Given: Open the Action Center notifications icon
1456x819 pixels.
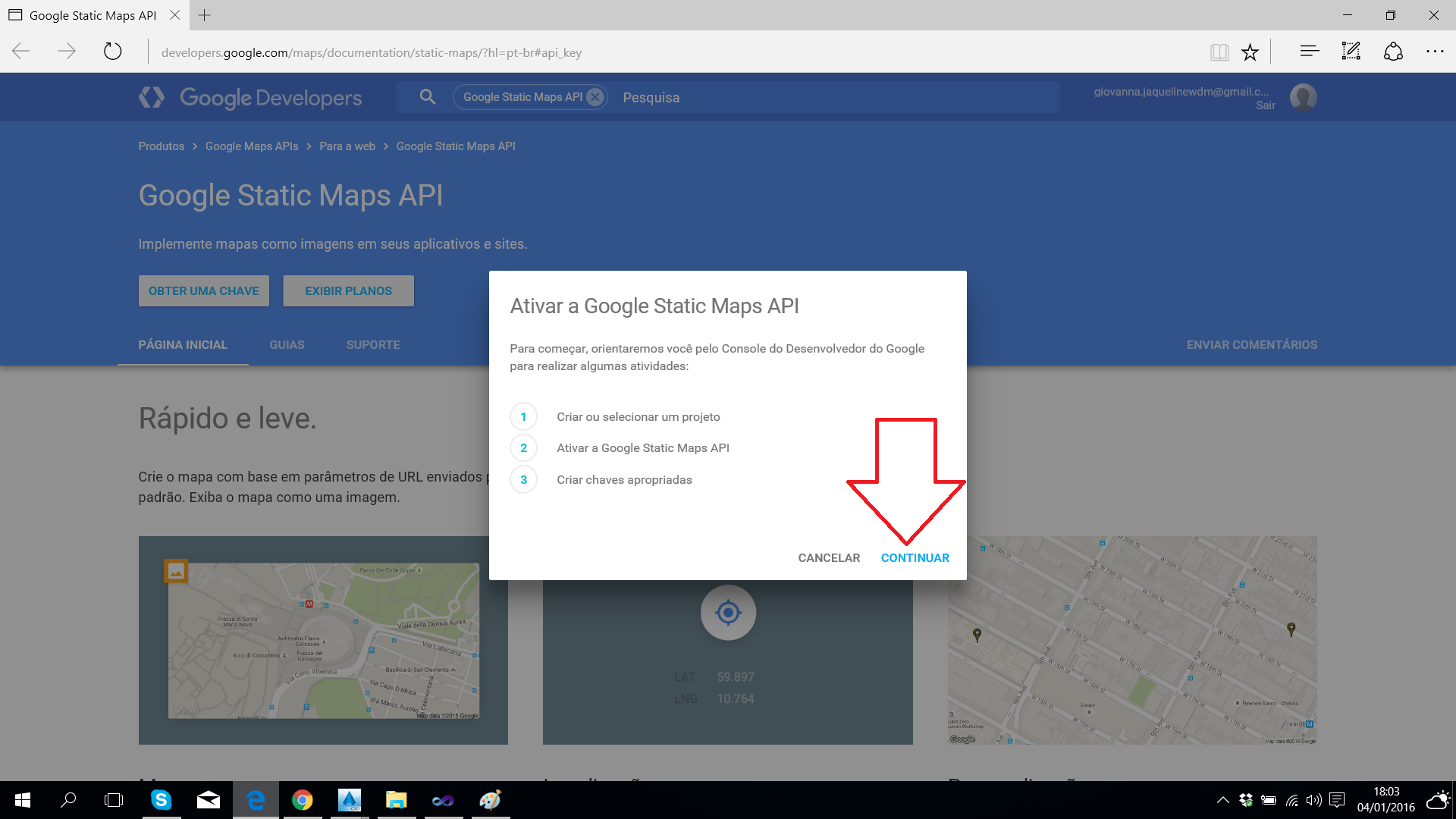Looking at the screenshot, I should click(x=1337, y=800).
